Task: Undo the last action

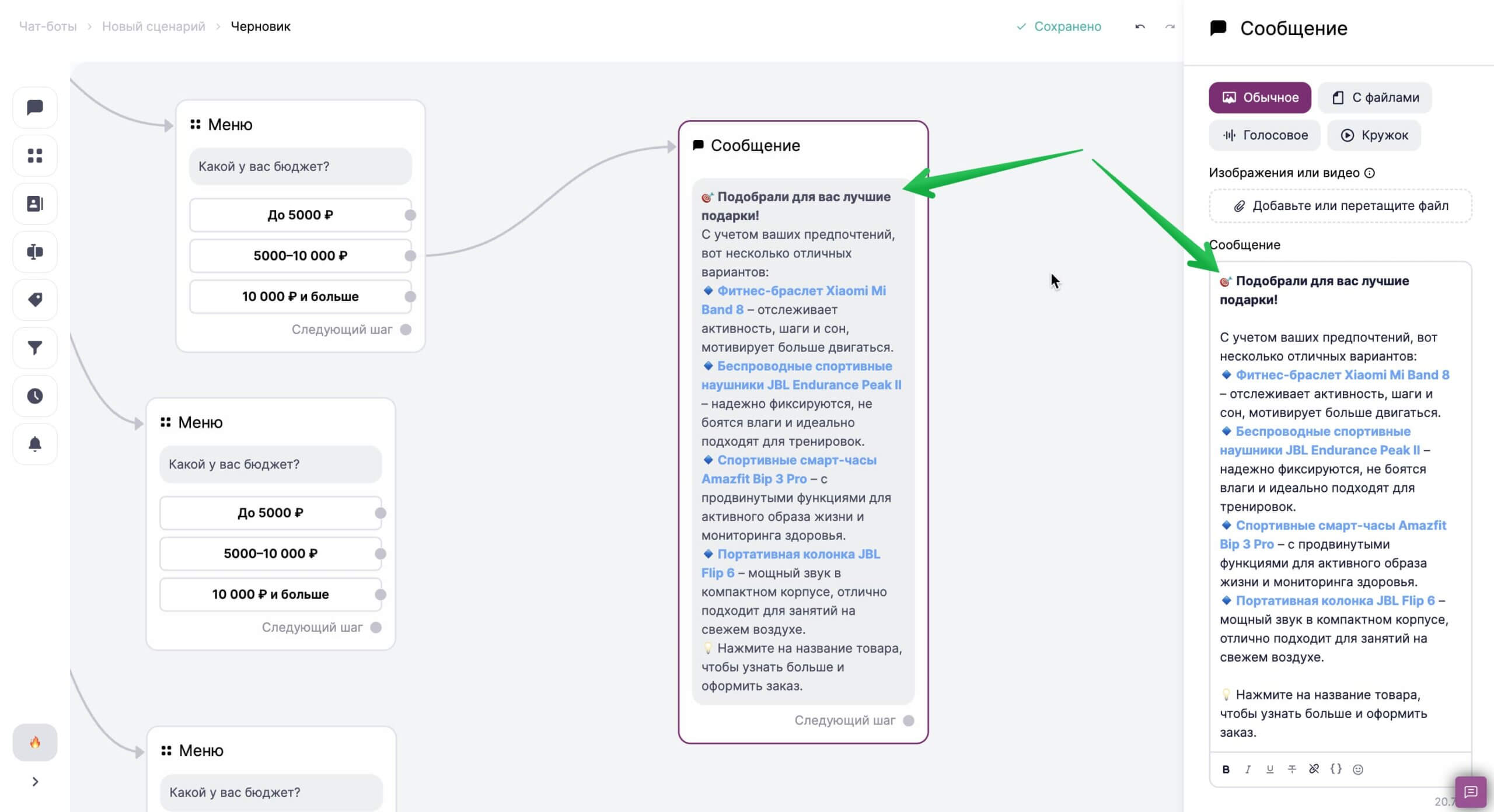Action: 1140,27
